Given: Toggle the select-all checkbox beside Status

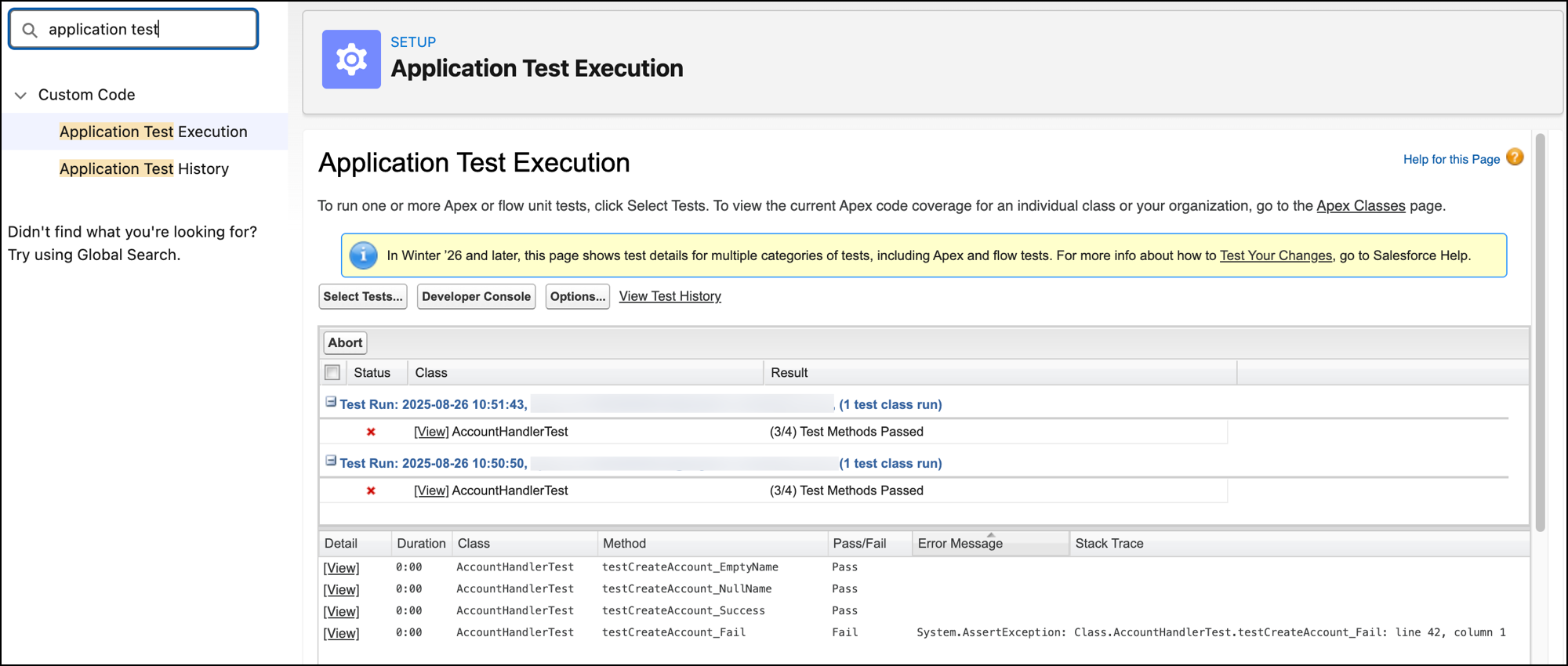Looking at the screenshot, I should coord(332,372).
